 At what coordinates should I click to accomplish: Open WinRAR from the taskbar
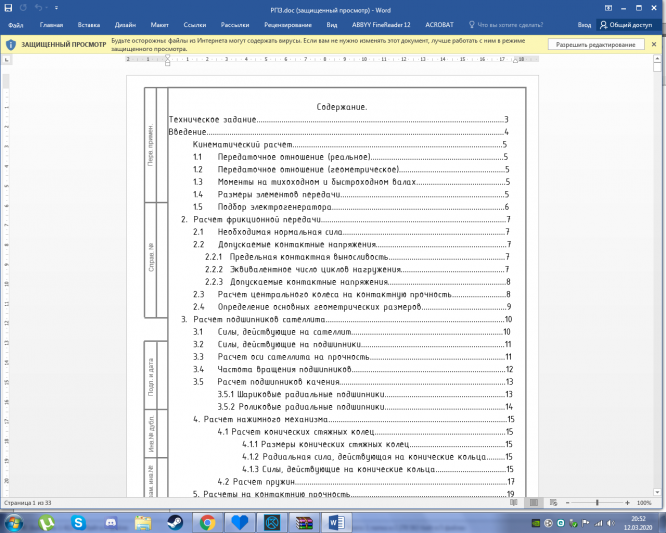point(304,523)
